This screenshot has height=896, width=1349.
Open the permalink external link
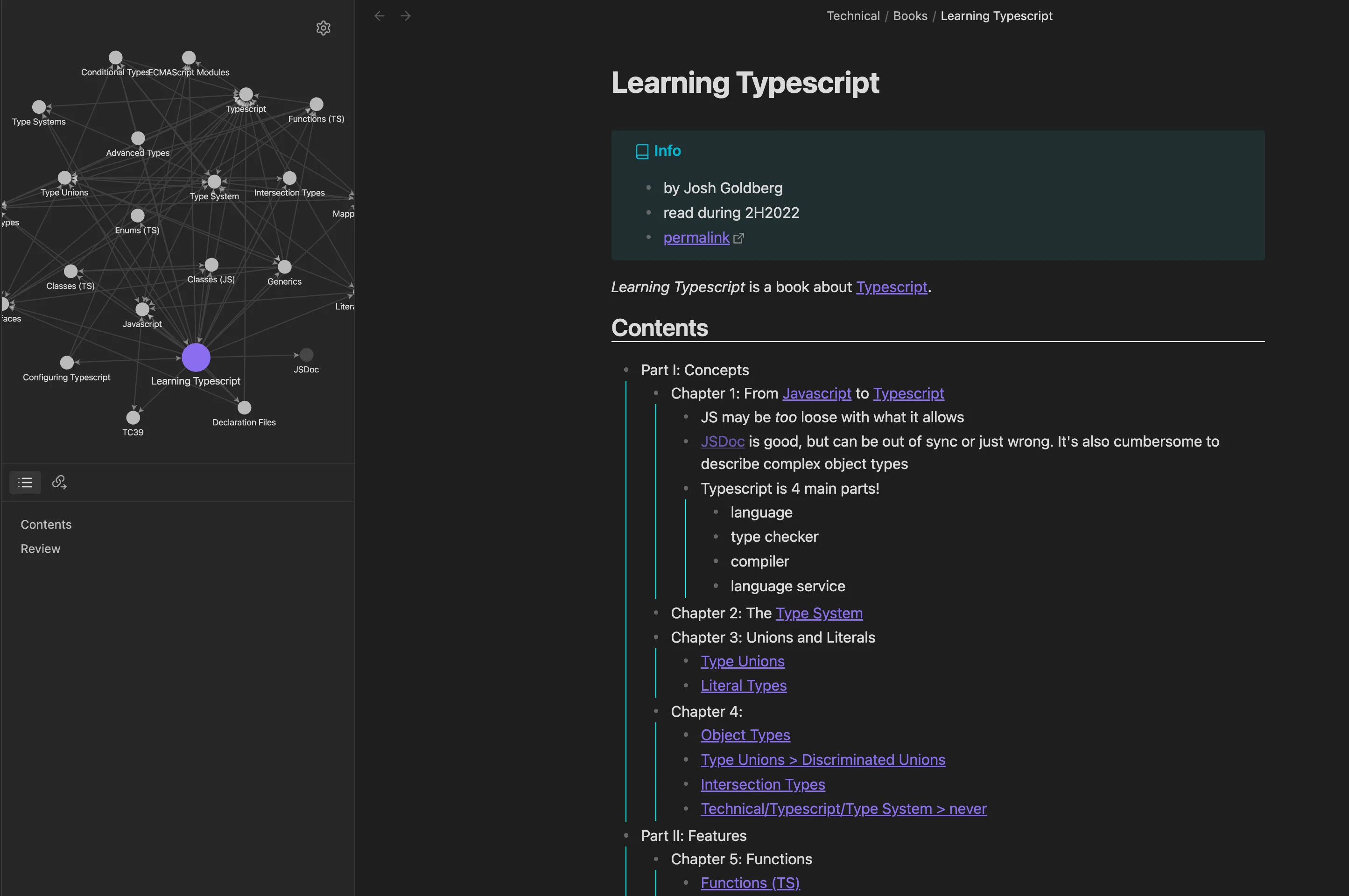[x=696, y=238]
